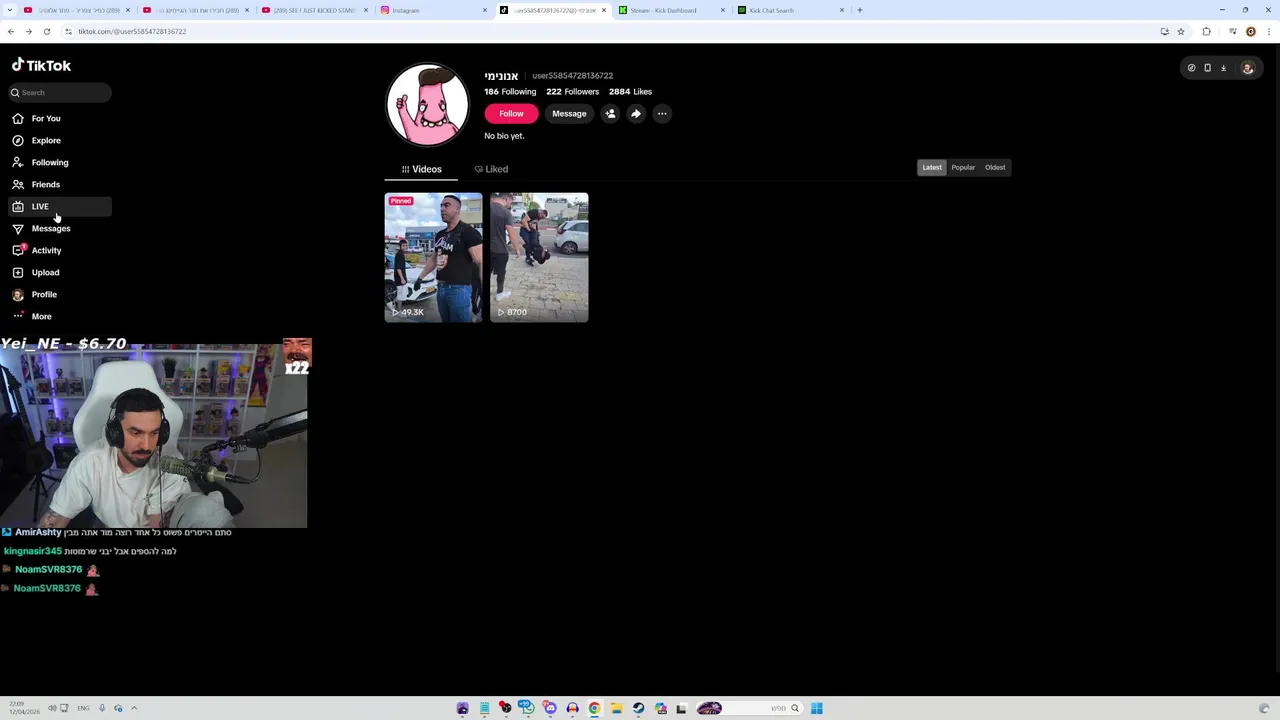This screenshot has height=720, width=1280.
Task: Click the share arrow icon
Action: coord(636,113)
